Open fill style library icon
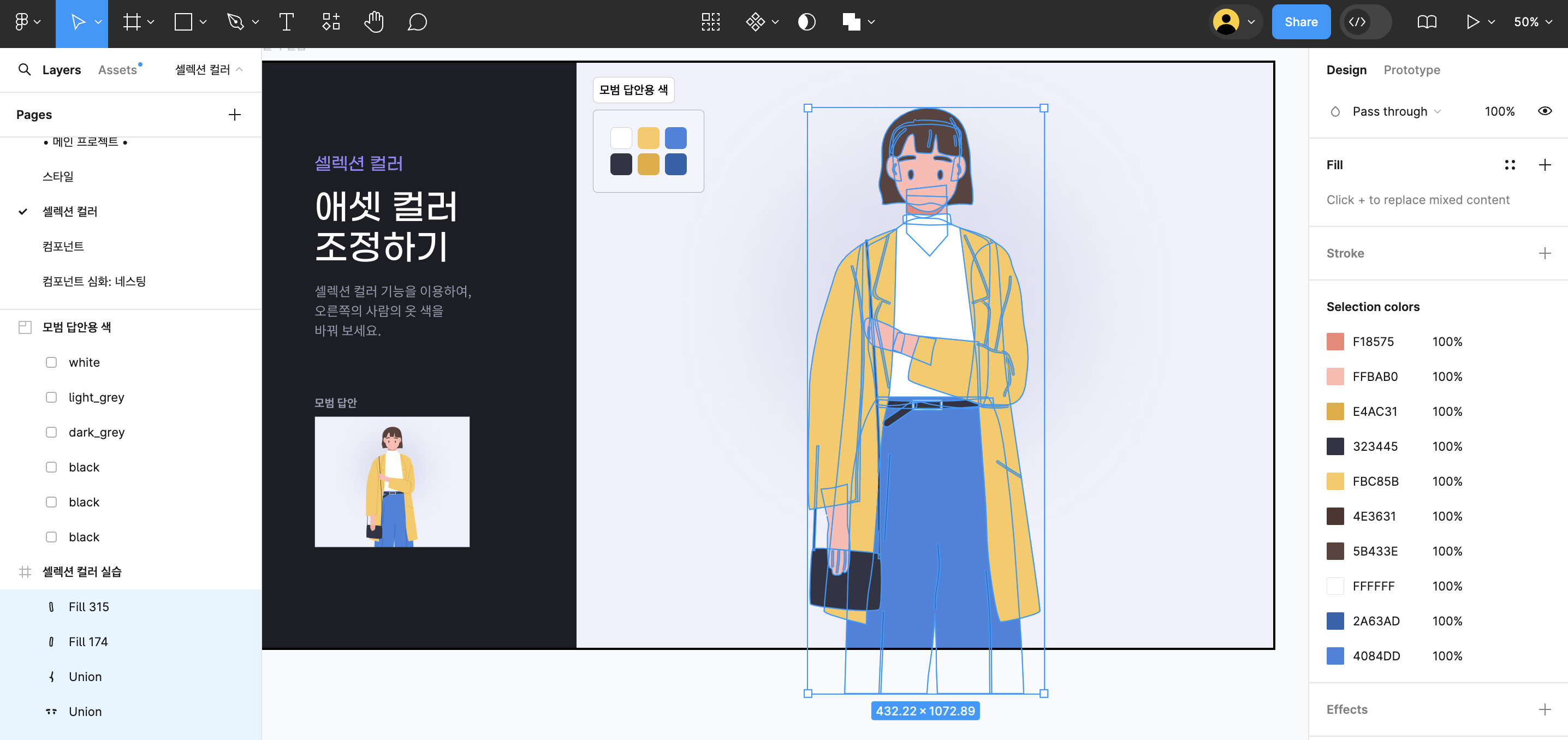The width and height of the screenshot is (1568, 740). [x=1510, y=165]
